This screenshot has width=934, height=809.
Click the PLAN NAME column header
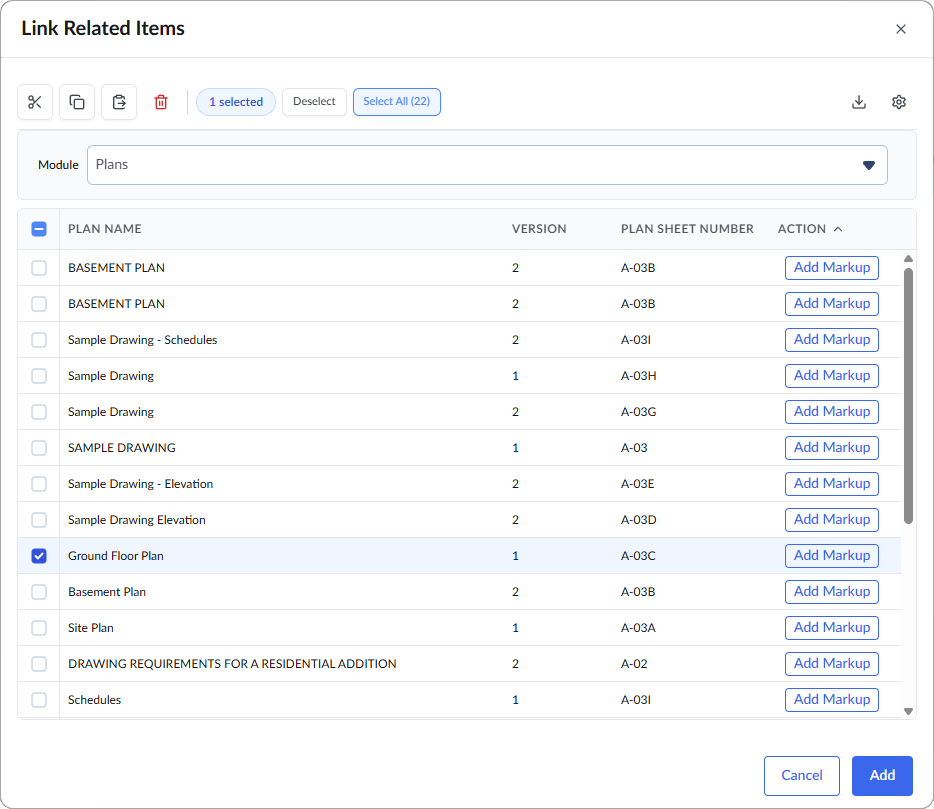click(x=104, y=229)
